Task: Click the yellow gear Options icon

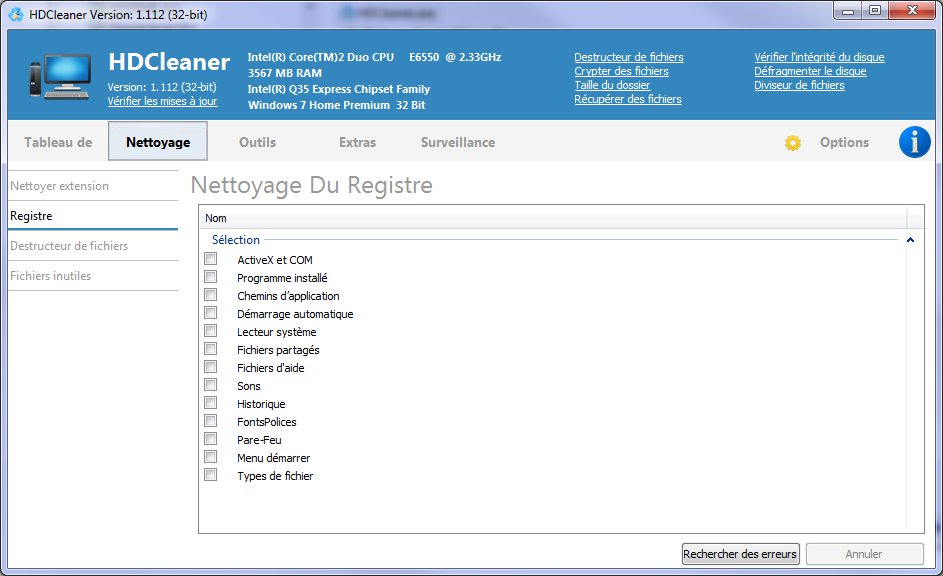Action: tap(793, 143)
